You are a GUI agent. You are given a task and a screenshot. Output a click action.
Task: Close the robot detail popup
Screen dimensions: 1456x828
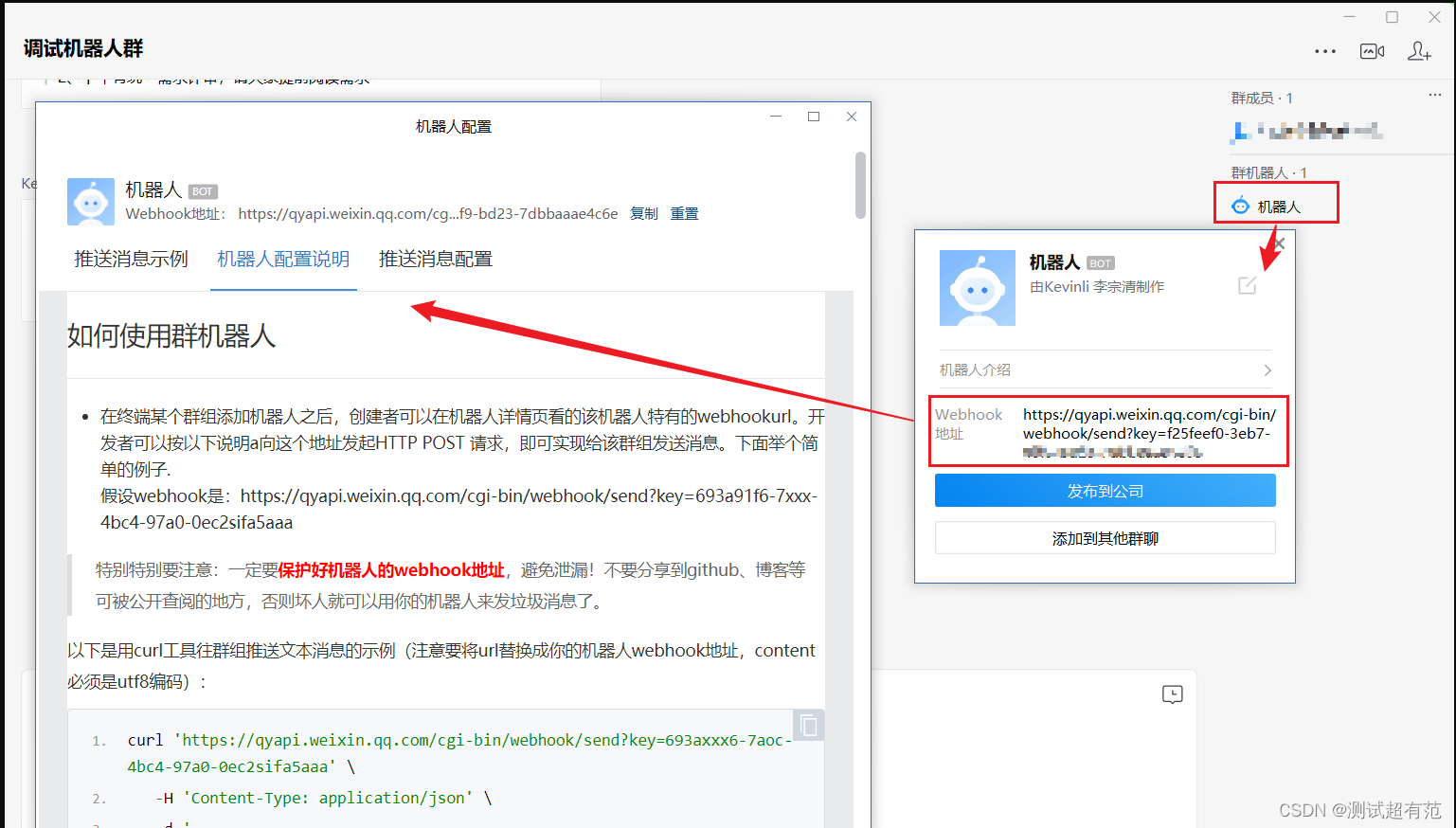1279,243
